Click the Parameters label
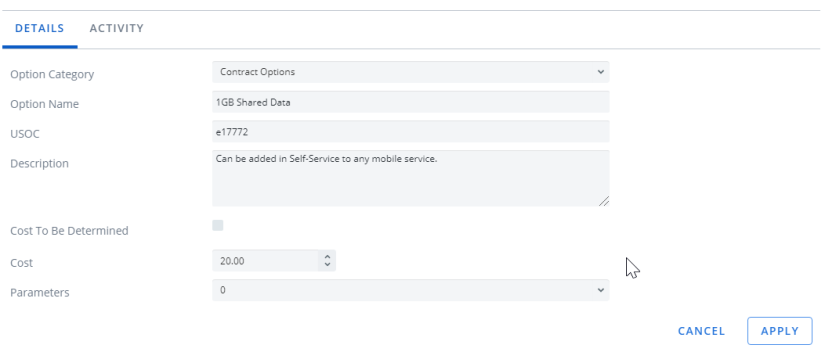The width and height of the screenshot is (825, 363). click(40, 293)
